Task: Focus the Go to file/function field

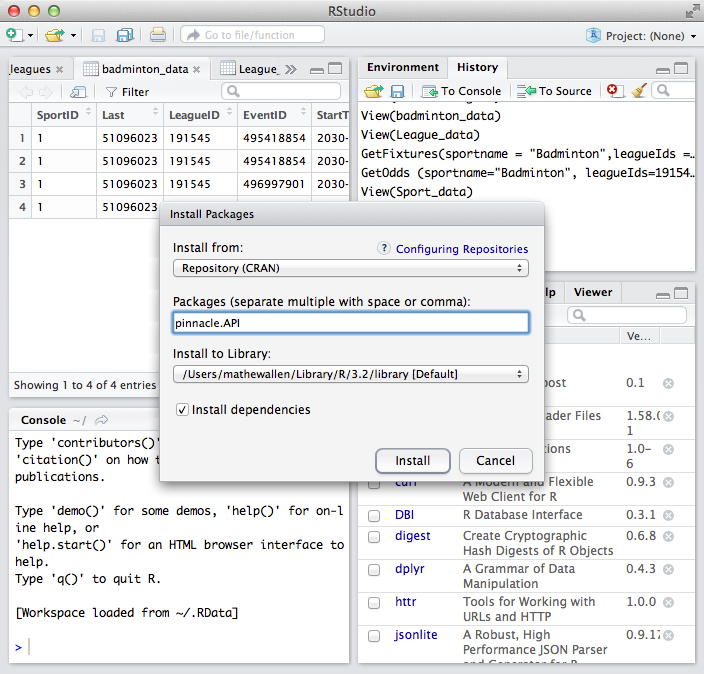Action: tap(252, 35)
